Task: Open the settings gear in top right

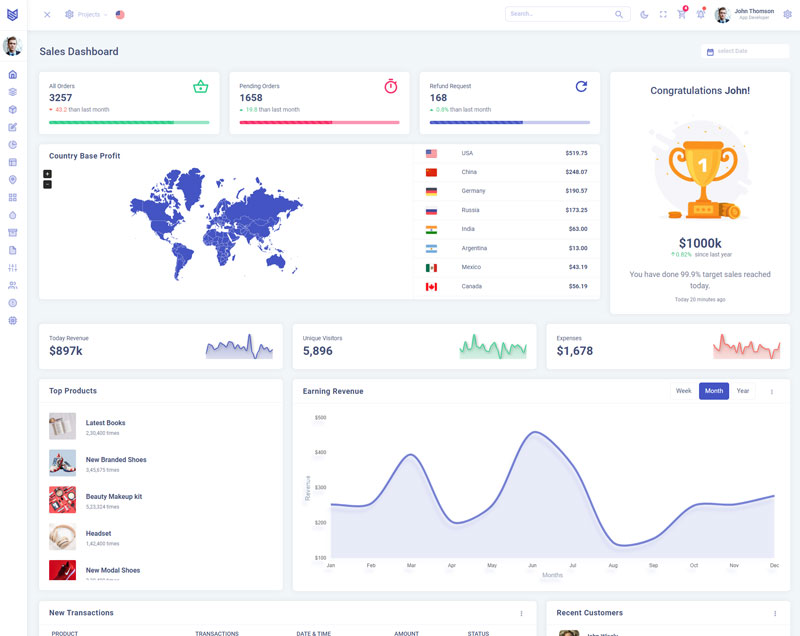Action: (x=787, y=14)
